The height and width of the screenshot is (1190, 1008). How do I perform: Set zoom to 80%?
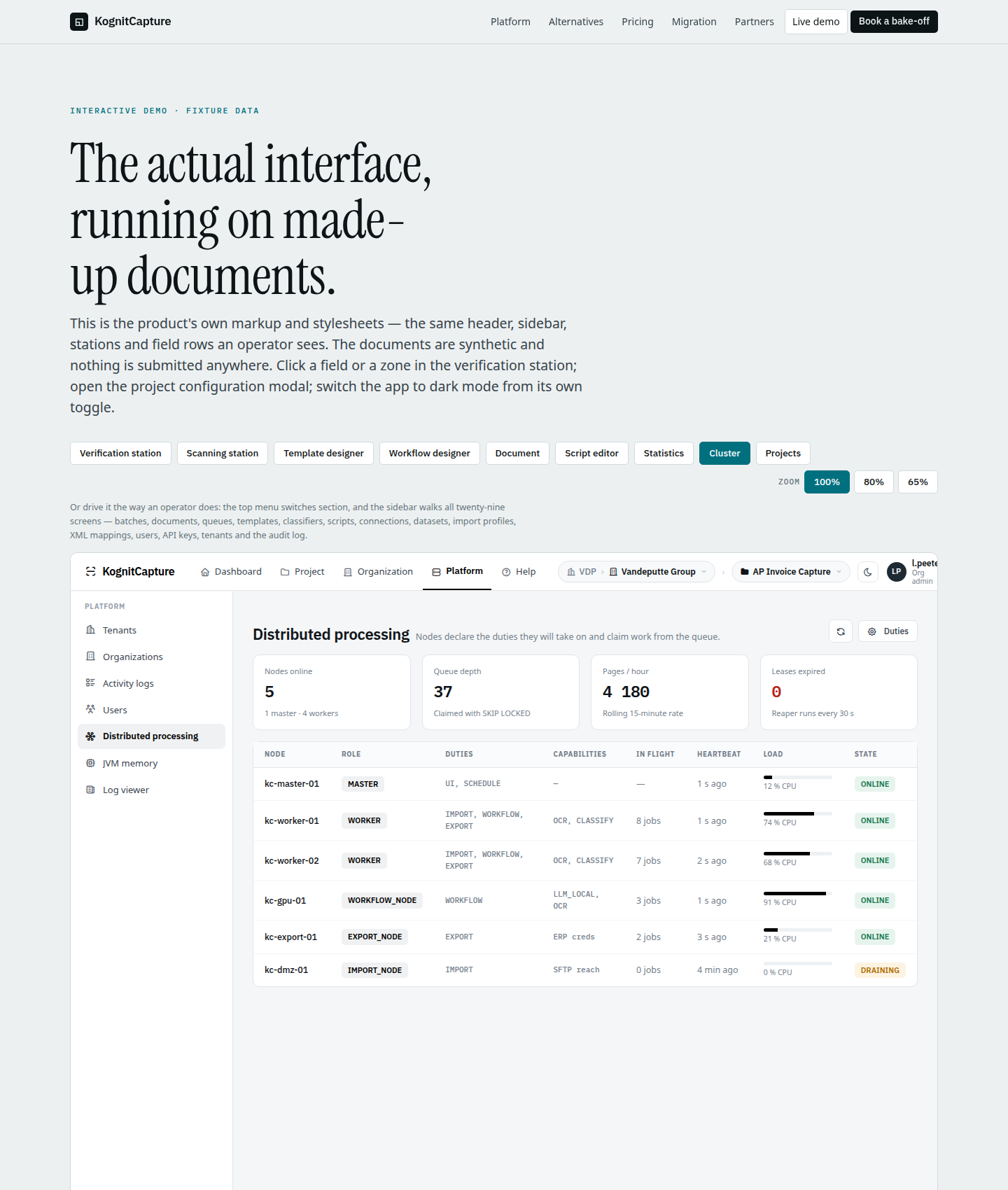click(x=874, y=482)
